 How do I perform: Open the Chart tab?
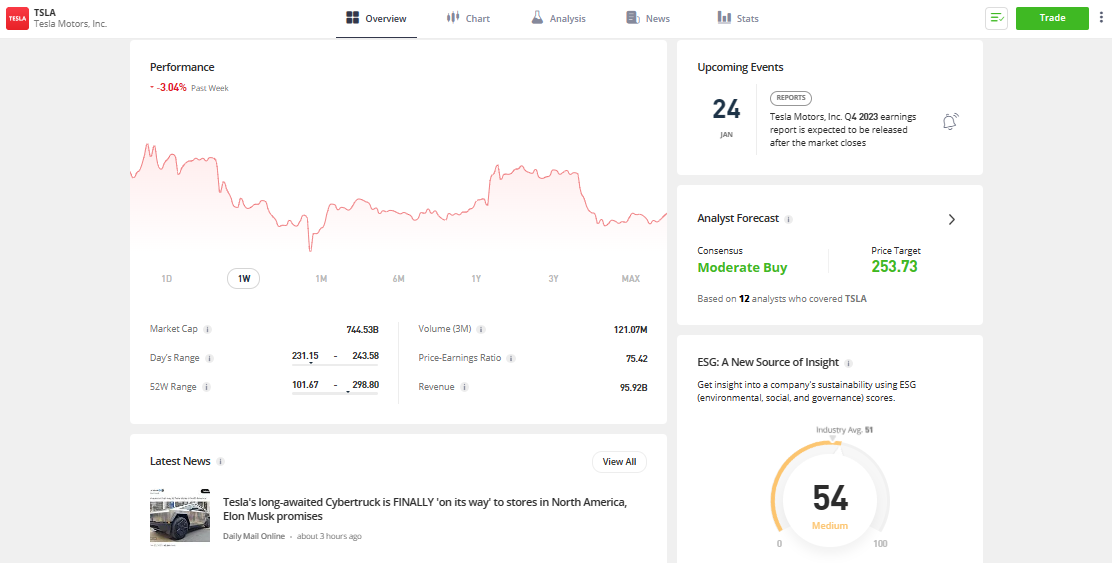point(468,18)
